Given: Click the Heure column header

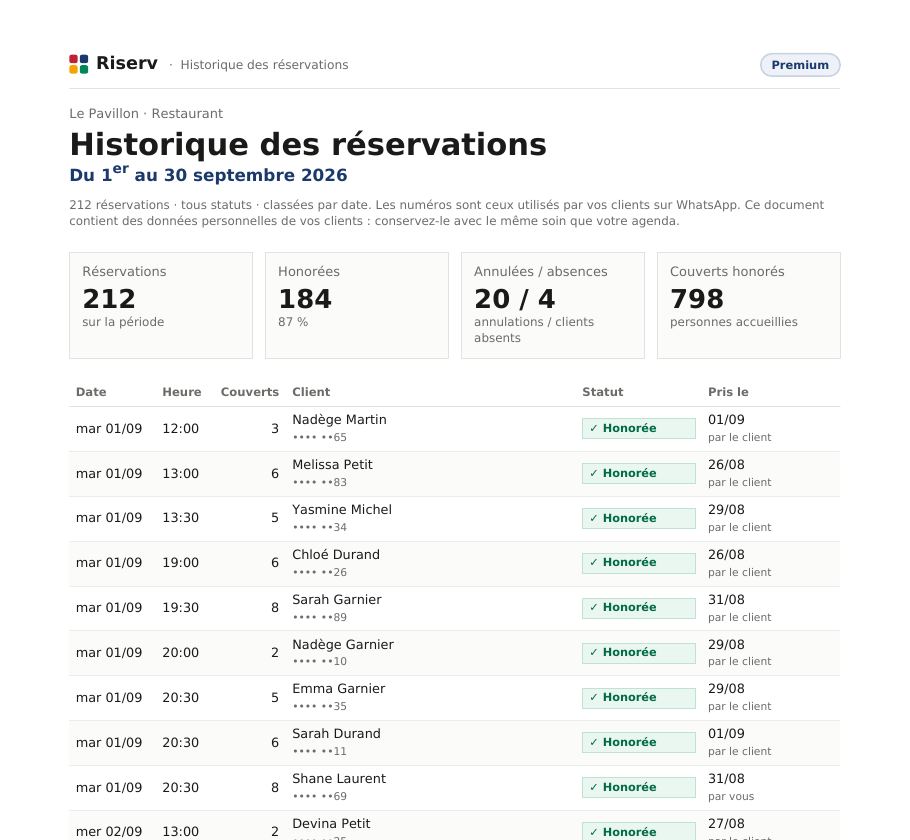Looking at the screenshot, I should click(182, 392).
